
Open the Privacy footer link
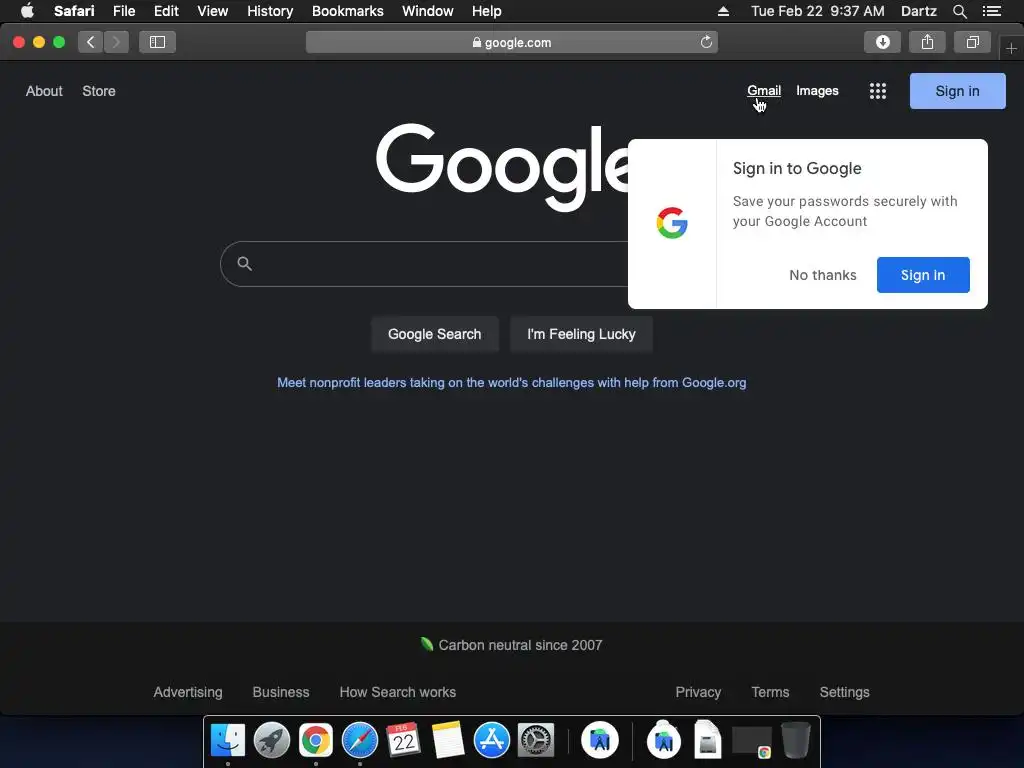click(x=698, y=692)
